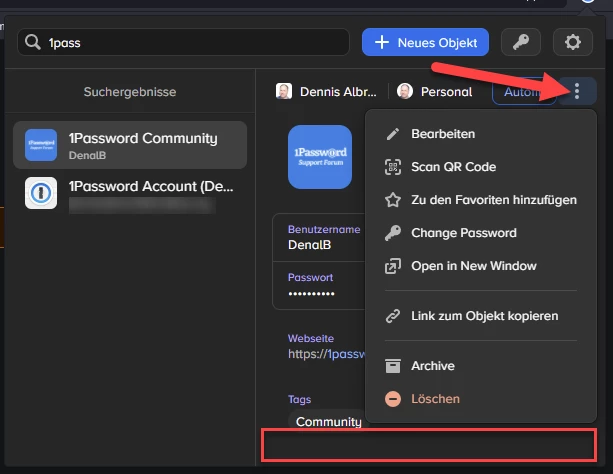Select Open in New Window

tap(481, 266)
